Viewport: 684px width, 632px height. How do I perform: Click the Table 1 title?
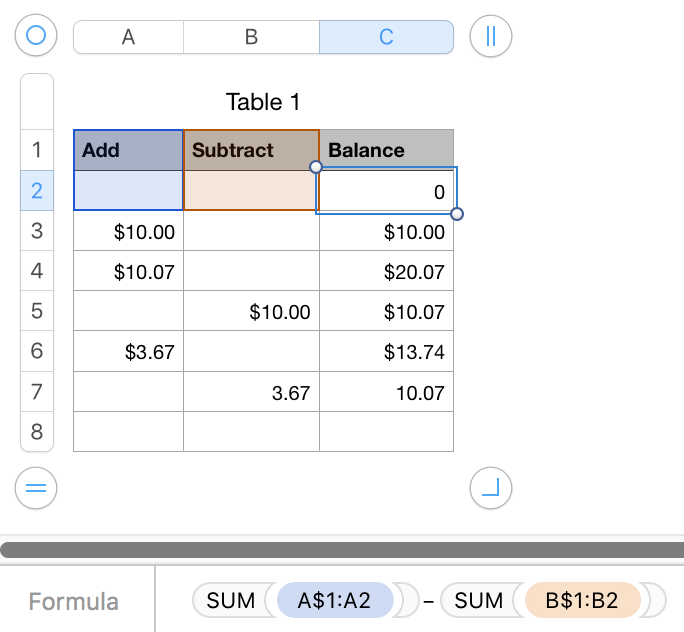[x=263, y=102]
